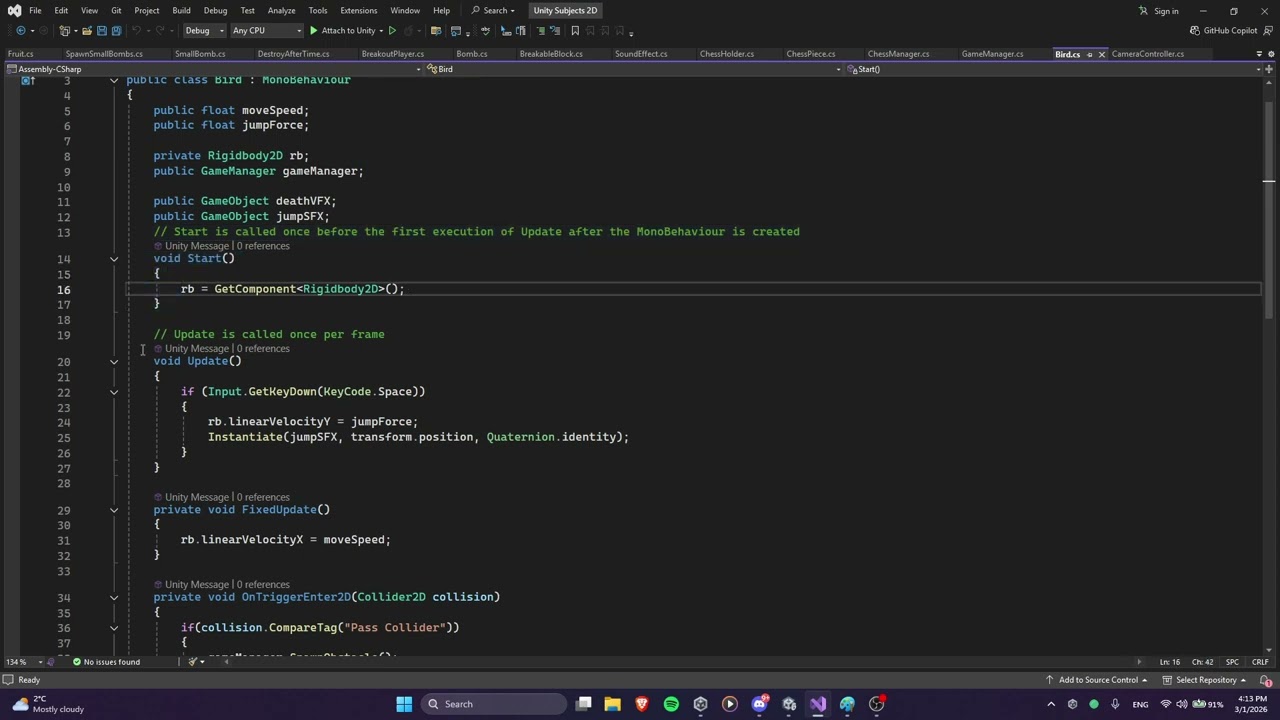Click the Comment Out Selection icon
The height and width of the screenshot is (720, 1280).
(540, 30)
